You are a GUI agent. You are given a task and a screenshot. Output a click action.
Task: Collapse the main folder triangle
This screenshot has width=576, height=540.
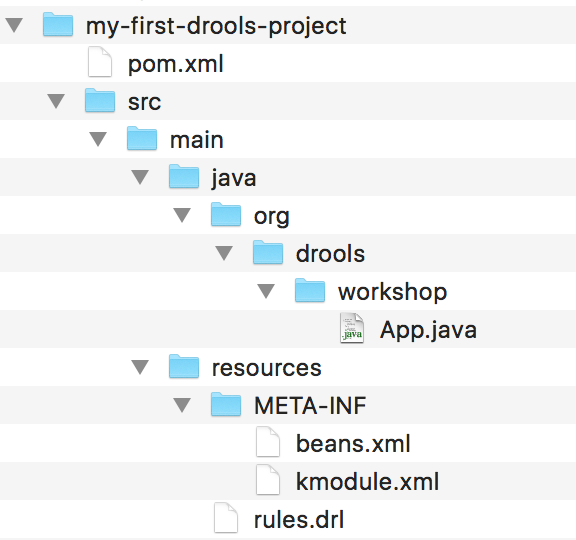pyautogui.click(x=98, y=140)
